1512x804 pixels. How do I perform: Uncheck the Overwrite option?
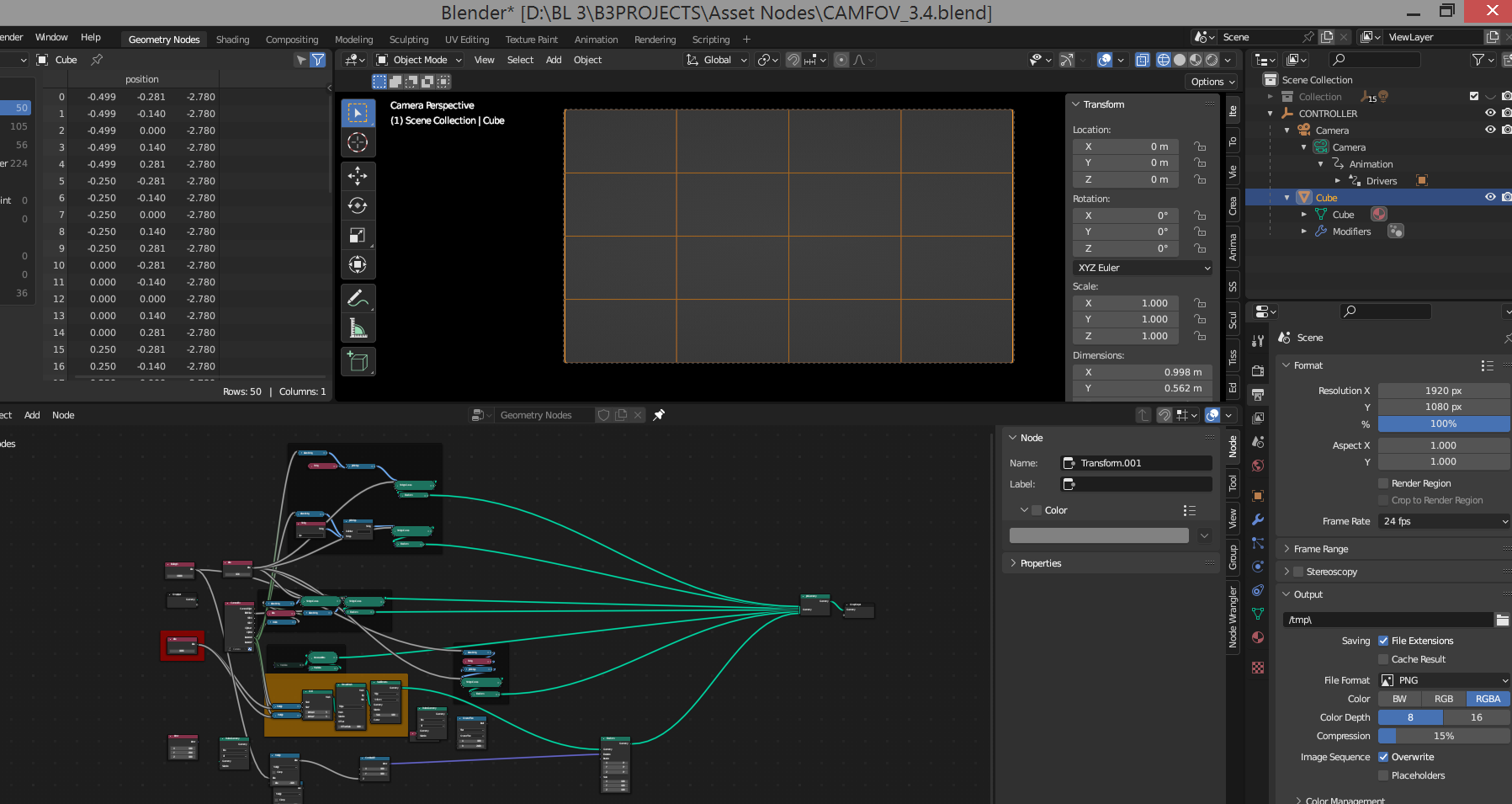(1383, 757)
